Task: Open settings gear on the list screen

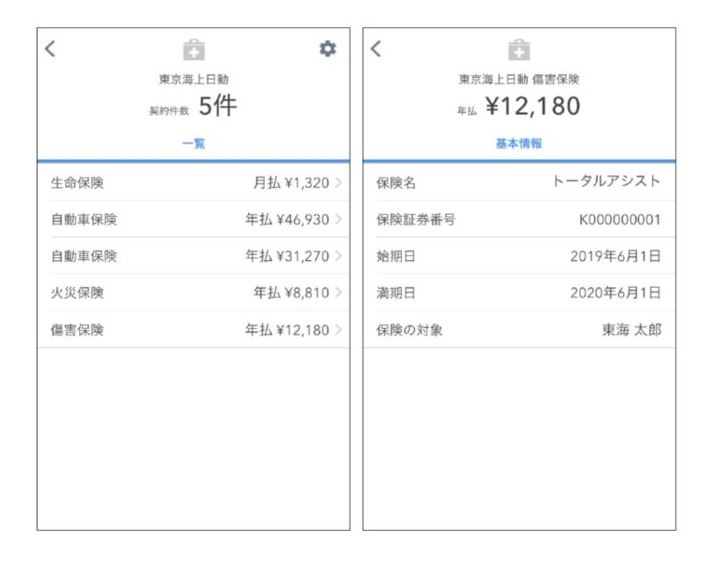Action: (x=328, y=49)
